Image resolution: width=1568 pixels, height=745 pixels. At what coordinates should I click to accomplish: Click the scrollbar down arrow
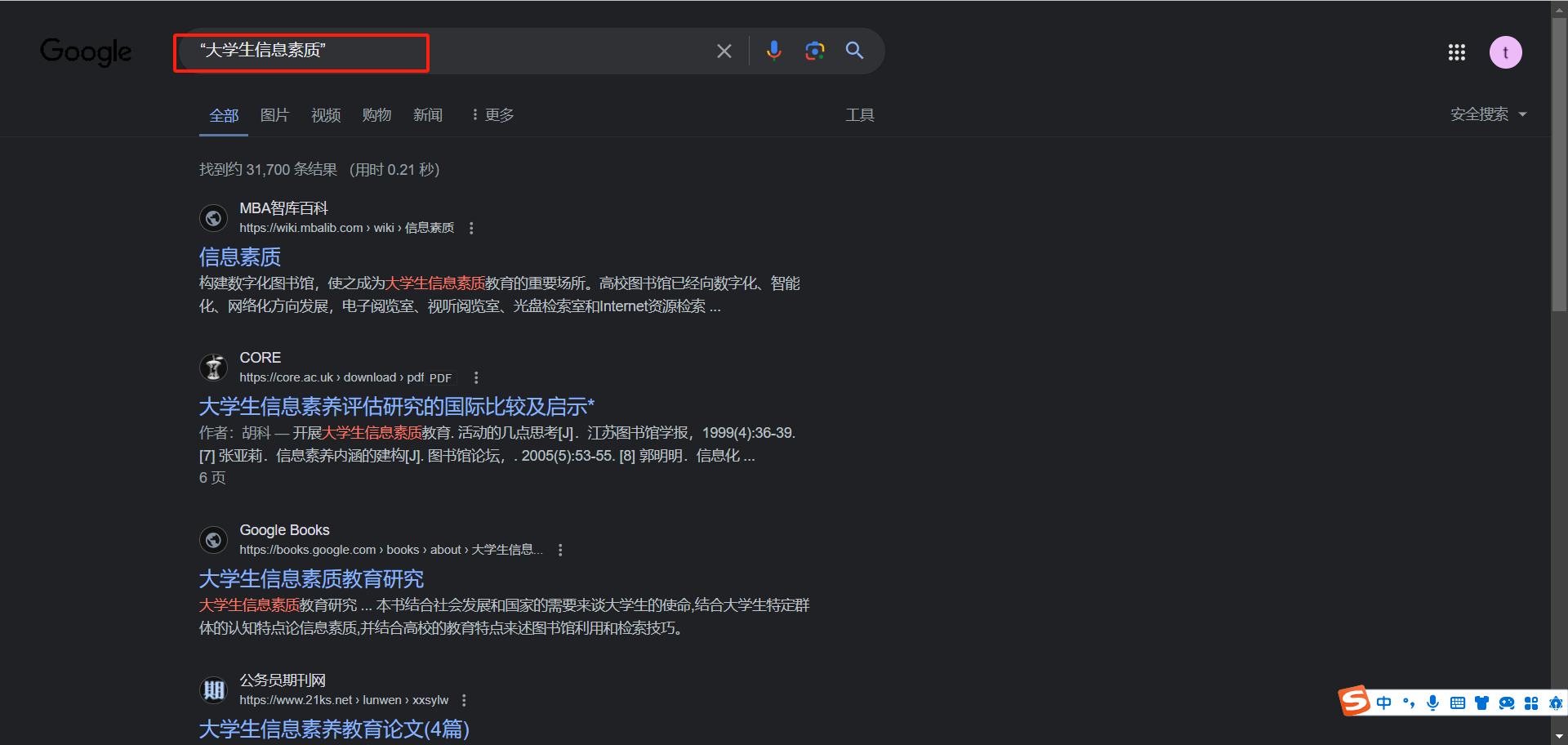1559,737
